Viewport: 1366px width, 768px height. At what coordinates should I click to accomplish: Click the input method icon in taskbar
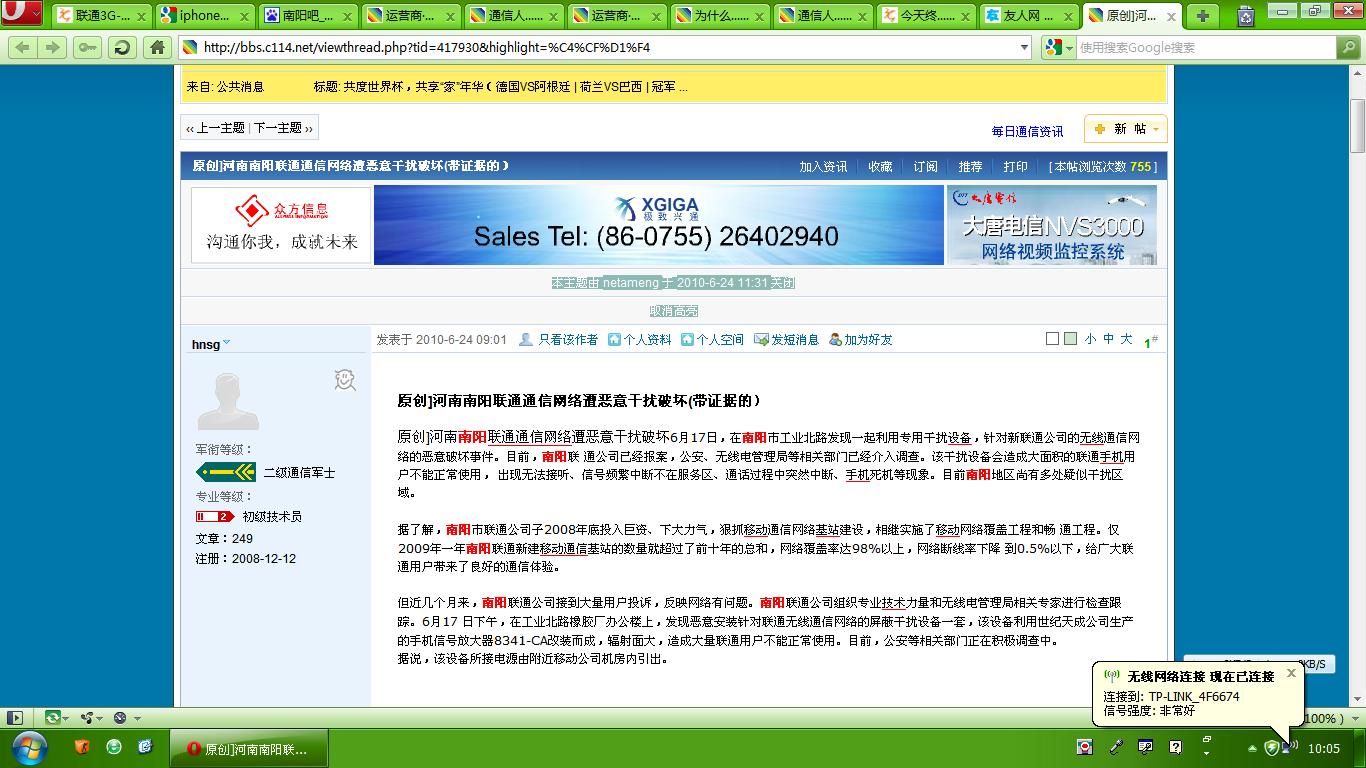coord(1085,747)
